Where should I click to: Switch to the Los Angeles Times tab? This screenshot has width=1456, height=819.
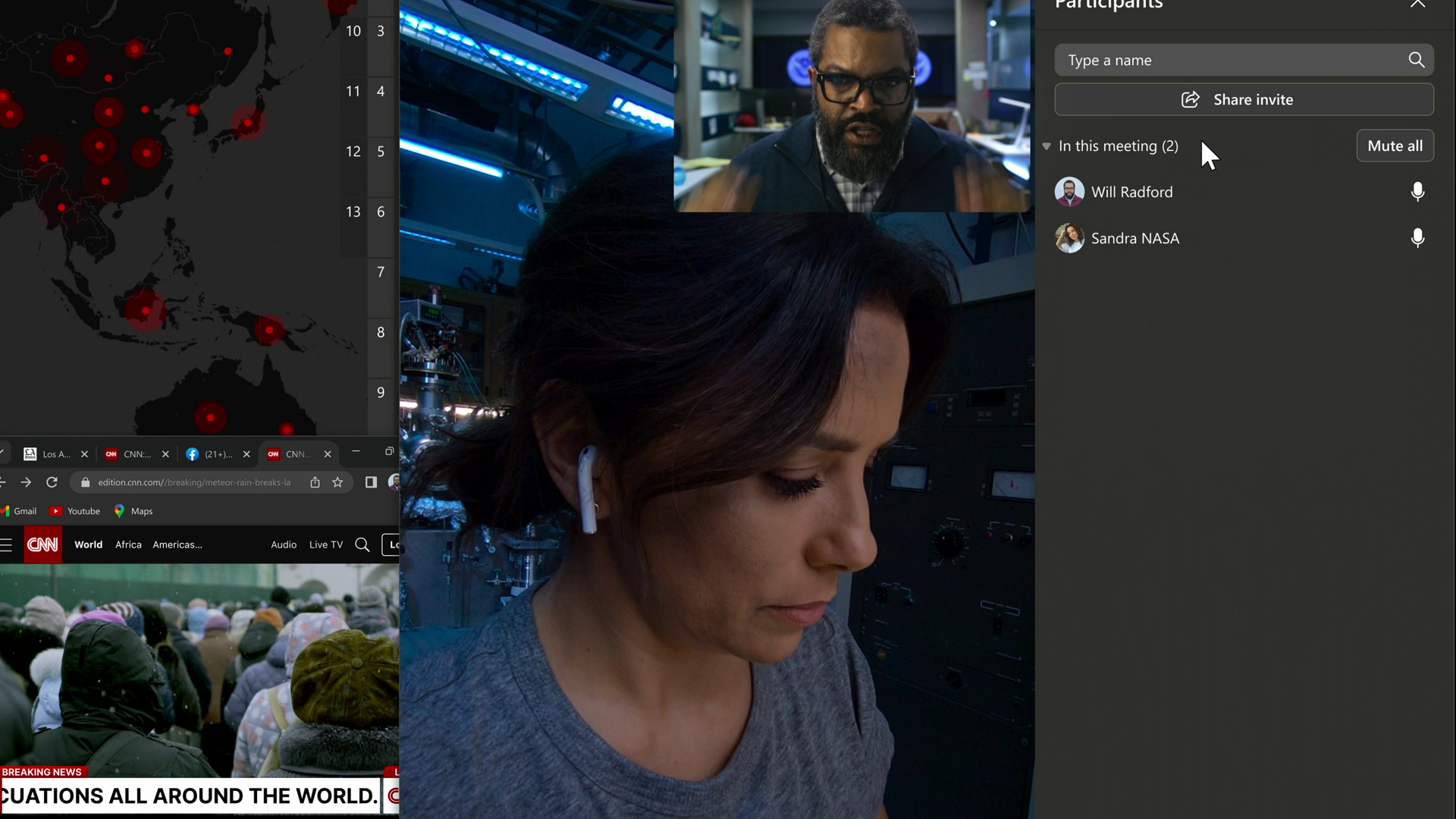(x=47, y=454)
